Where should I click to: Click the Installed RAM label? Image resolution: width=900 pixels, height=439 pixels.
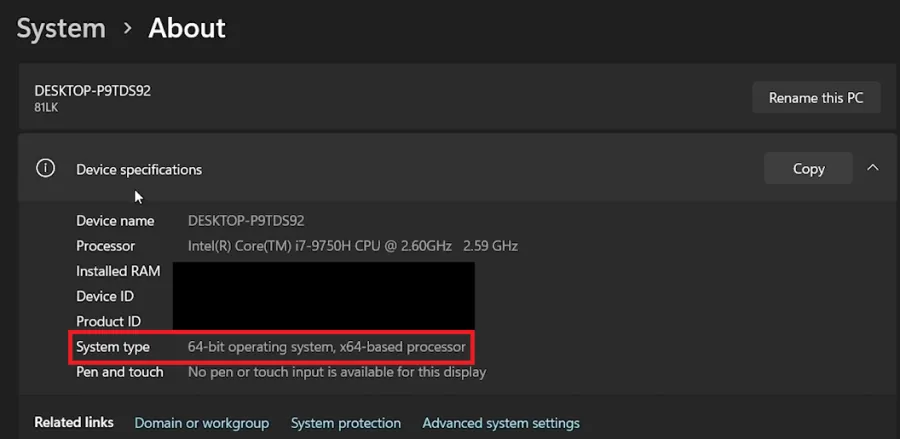[118, 271]
